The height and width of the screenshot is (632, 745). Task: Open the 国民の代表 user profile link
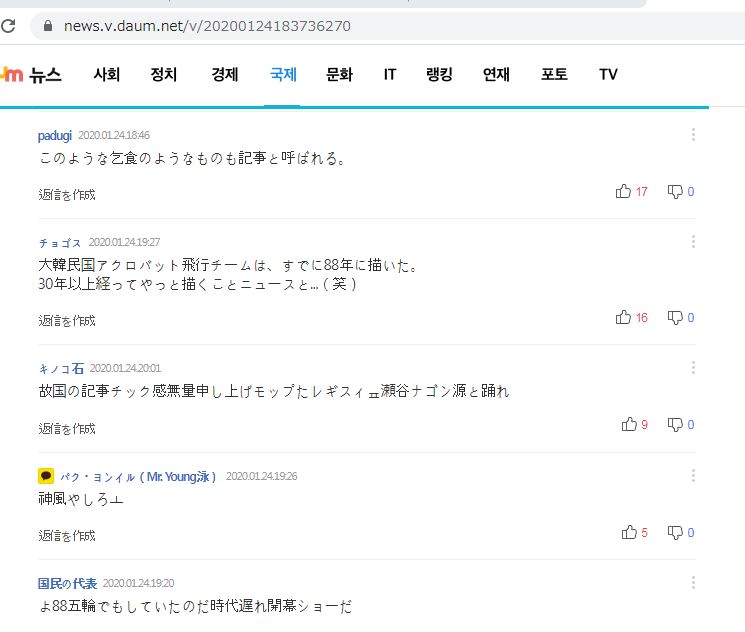67,583
